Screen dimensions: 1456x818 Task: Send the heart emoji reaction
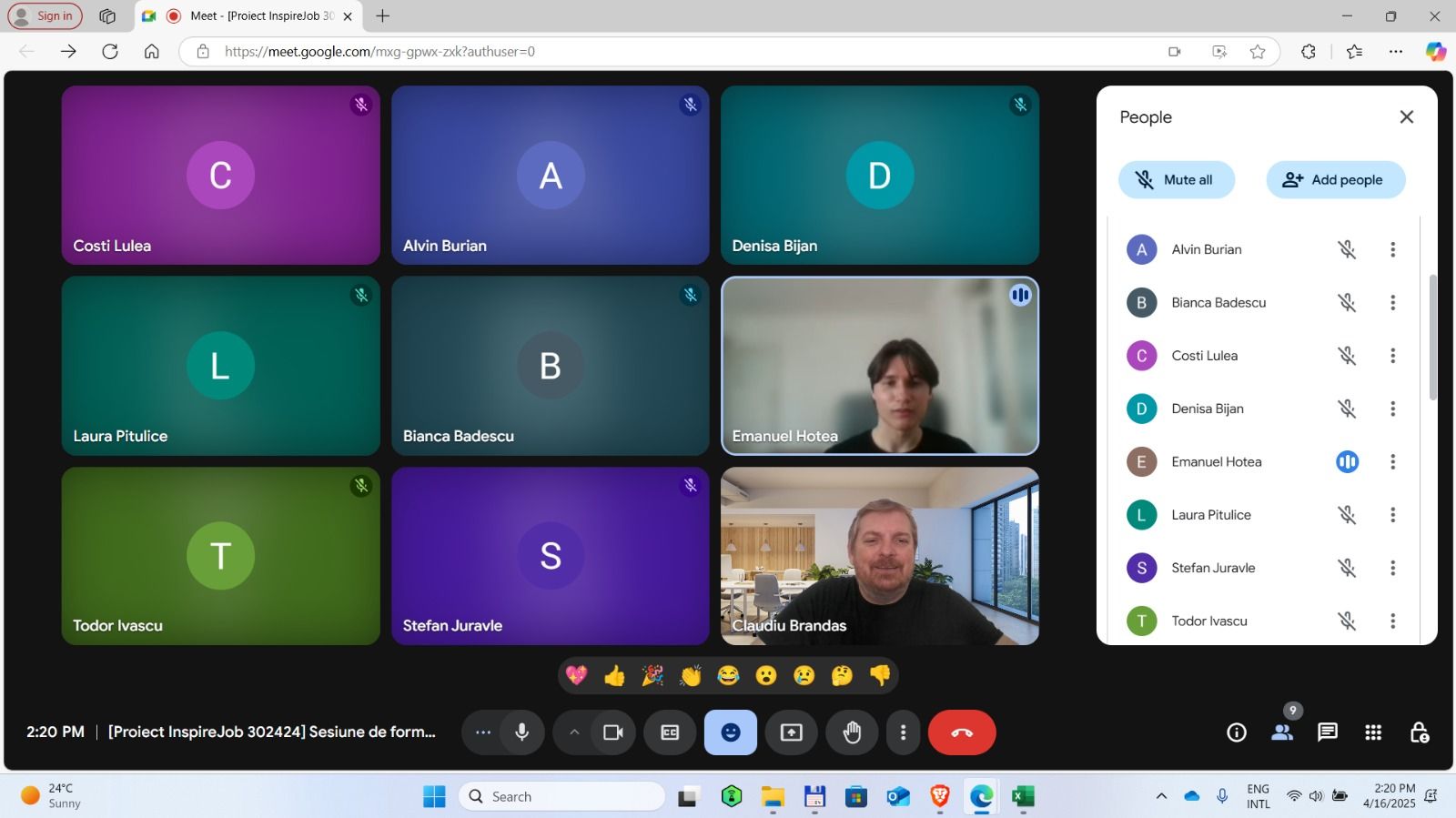(577, 675)
